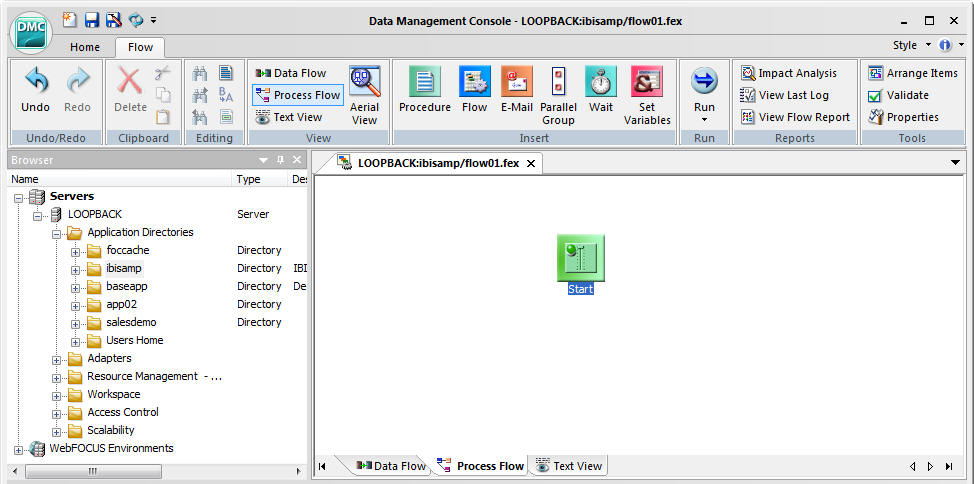Screen dimensions: 974x484
Task: Open the Aerial View
Action: pos(365,96)
